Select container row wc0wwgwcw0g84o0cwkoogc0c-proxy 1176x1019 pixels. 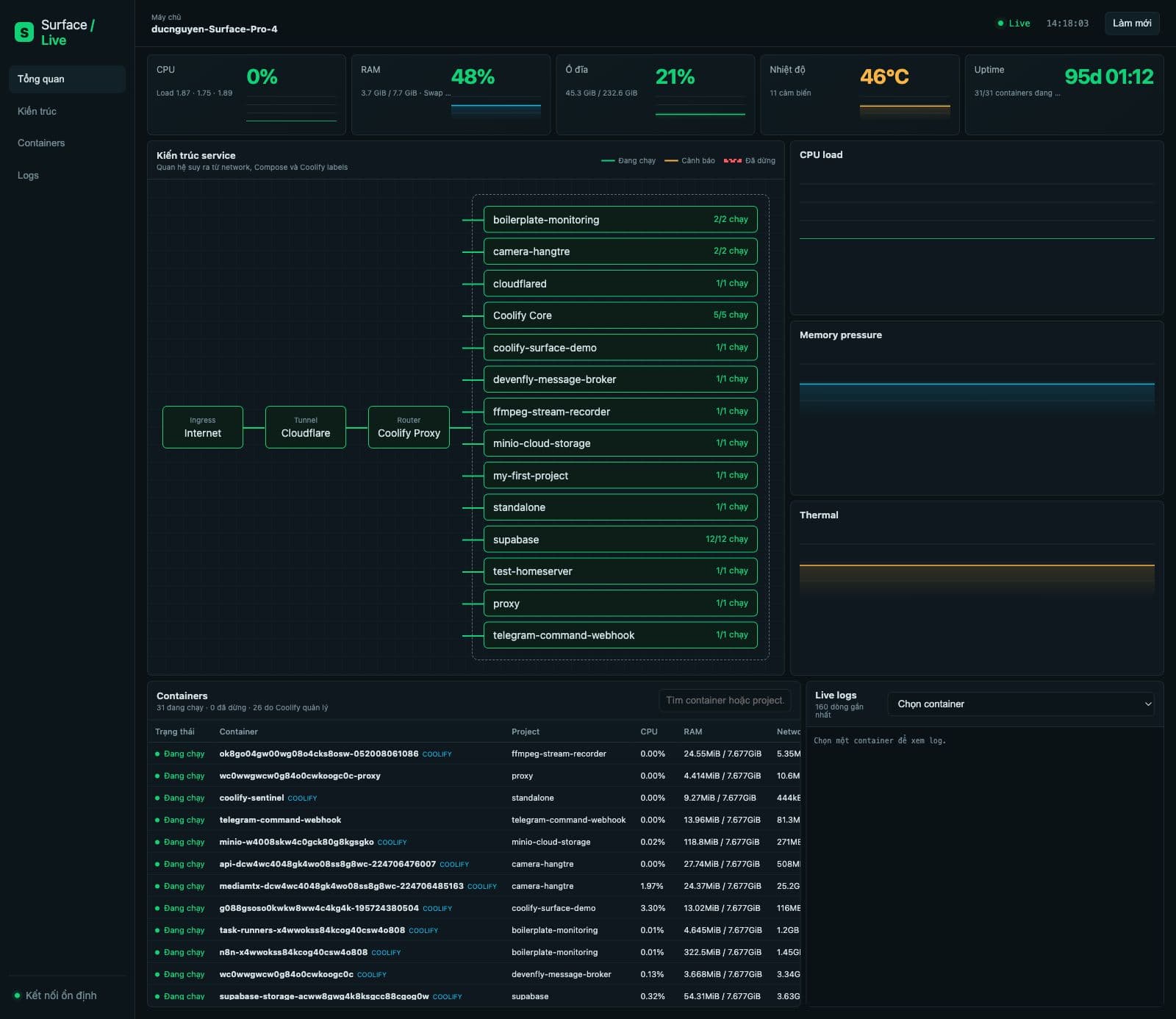474,776
